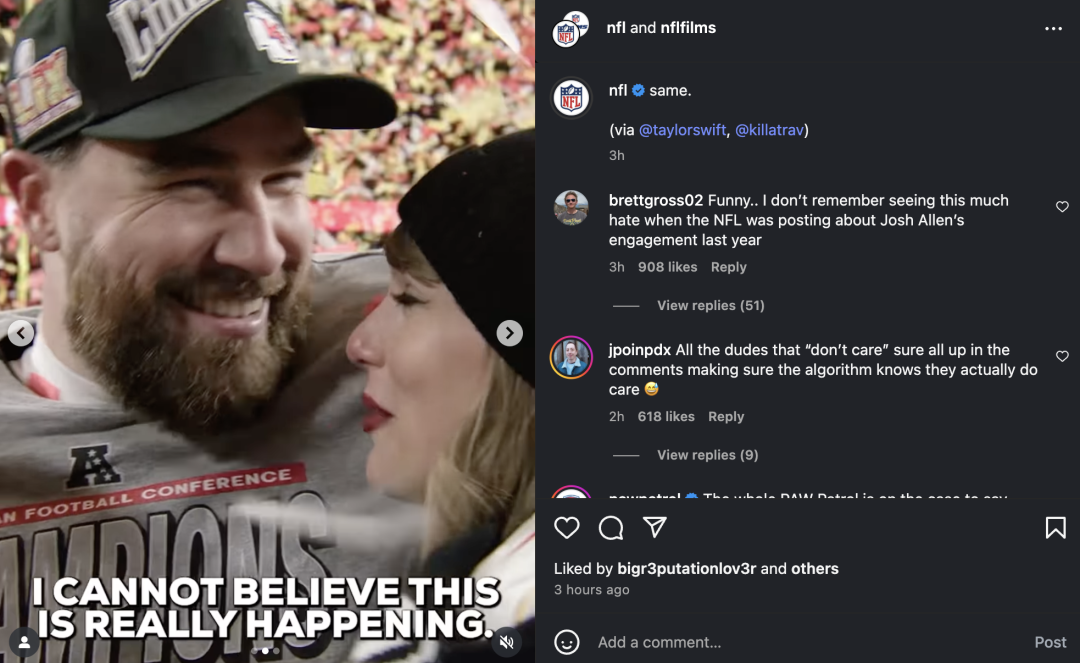Image resolution: width=1080 pixels, height=663 pixels.
Task: Like the post with the heart icon
Action: (x=567, y=528)
